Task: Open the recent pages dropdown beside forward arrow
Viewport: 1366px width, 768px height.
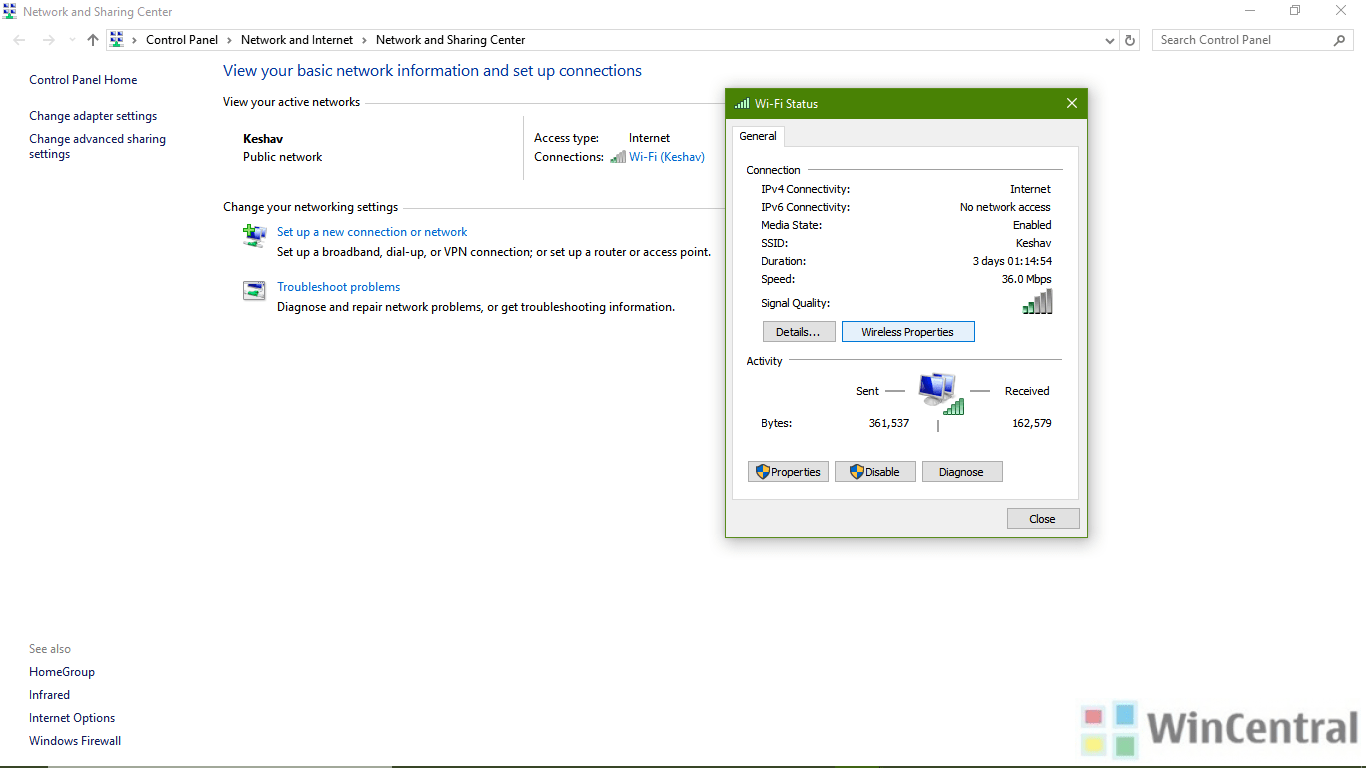Action: coord(70,40)
